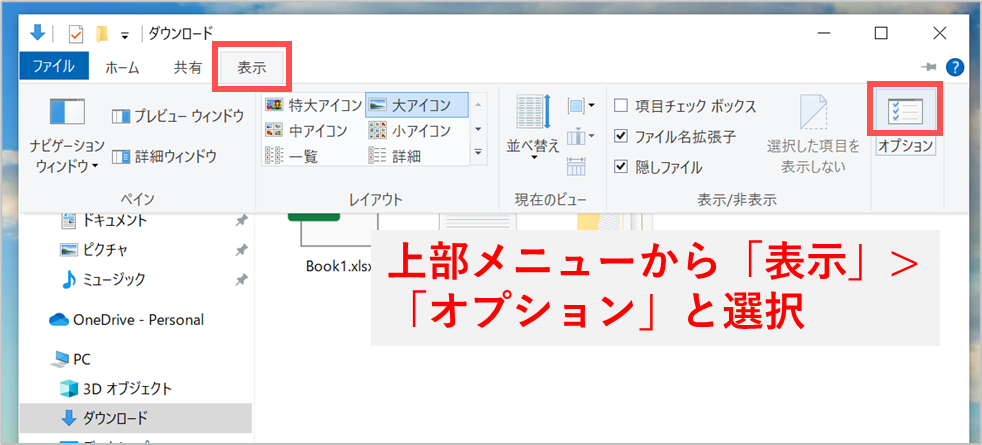Expand the layout gallery more arrow

[x=478, y=152]
